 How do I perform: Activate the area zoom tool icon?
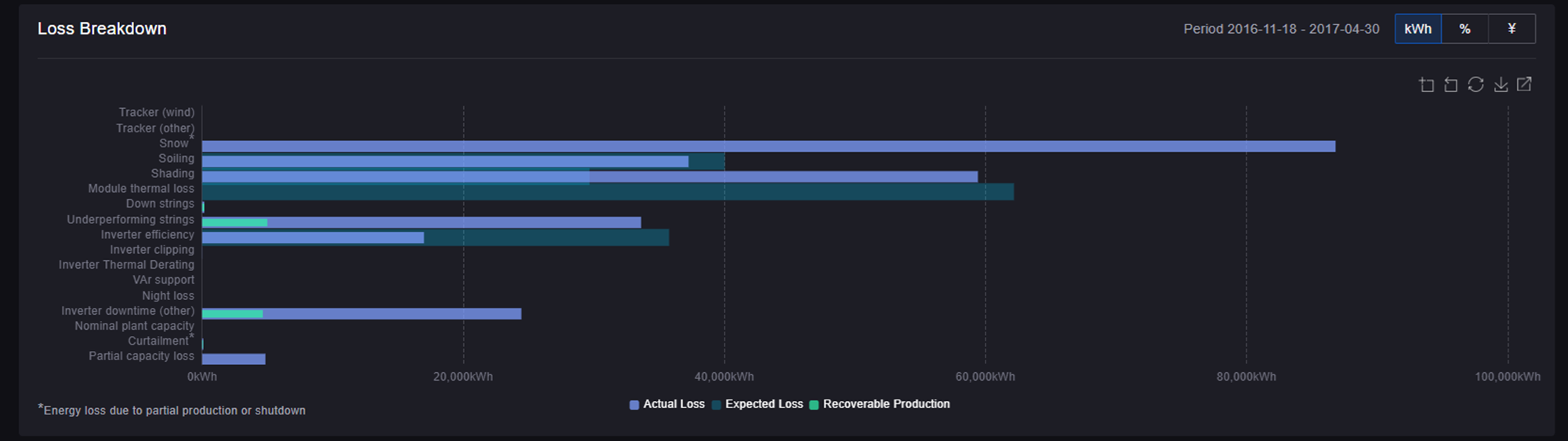(x=1427, y=85)
